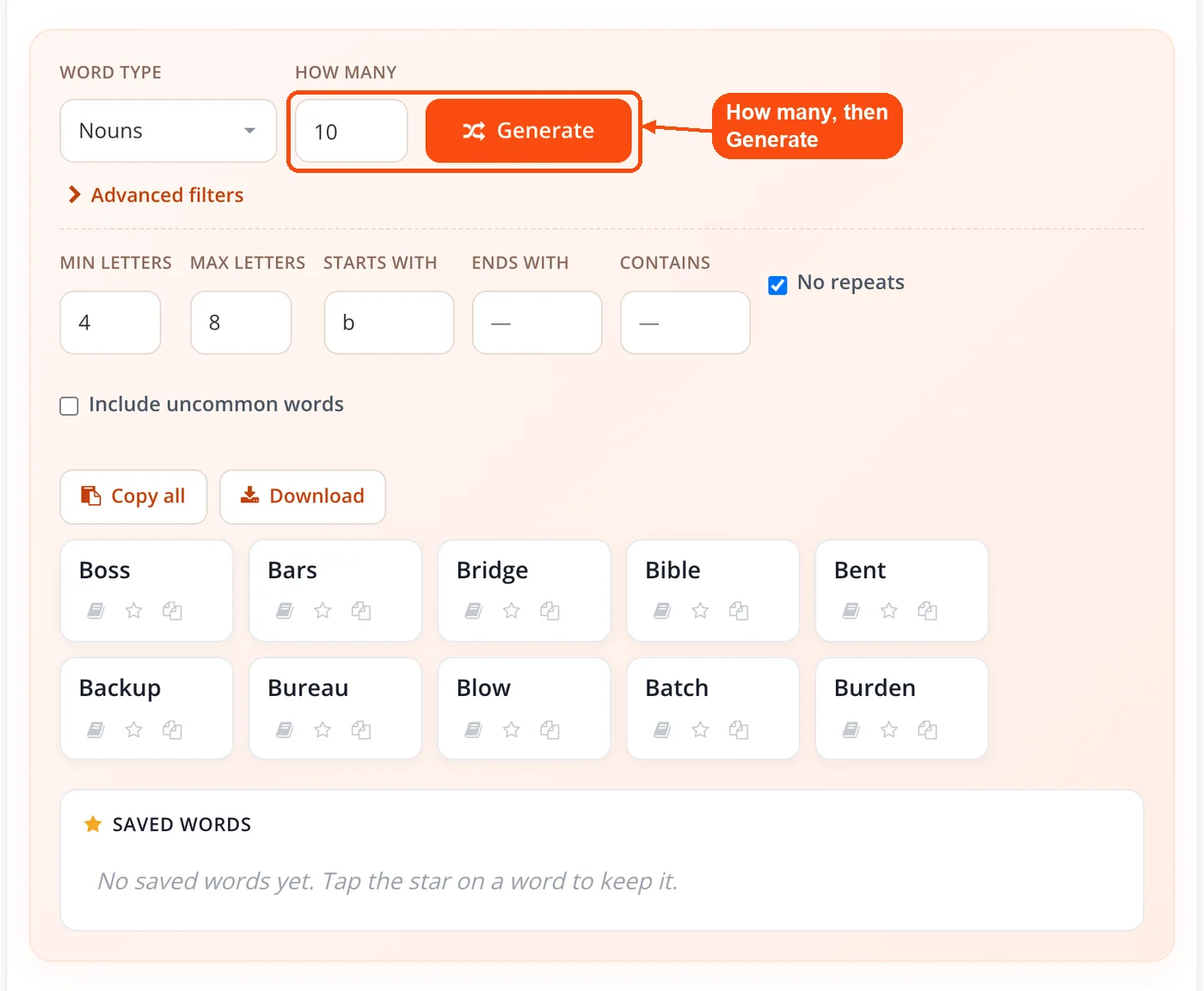Edit the Max Letters field

(241, 323)
